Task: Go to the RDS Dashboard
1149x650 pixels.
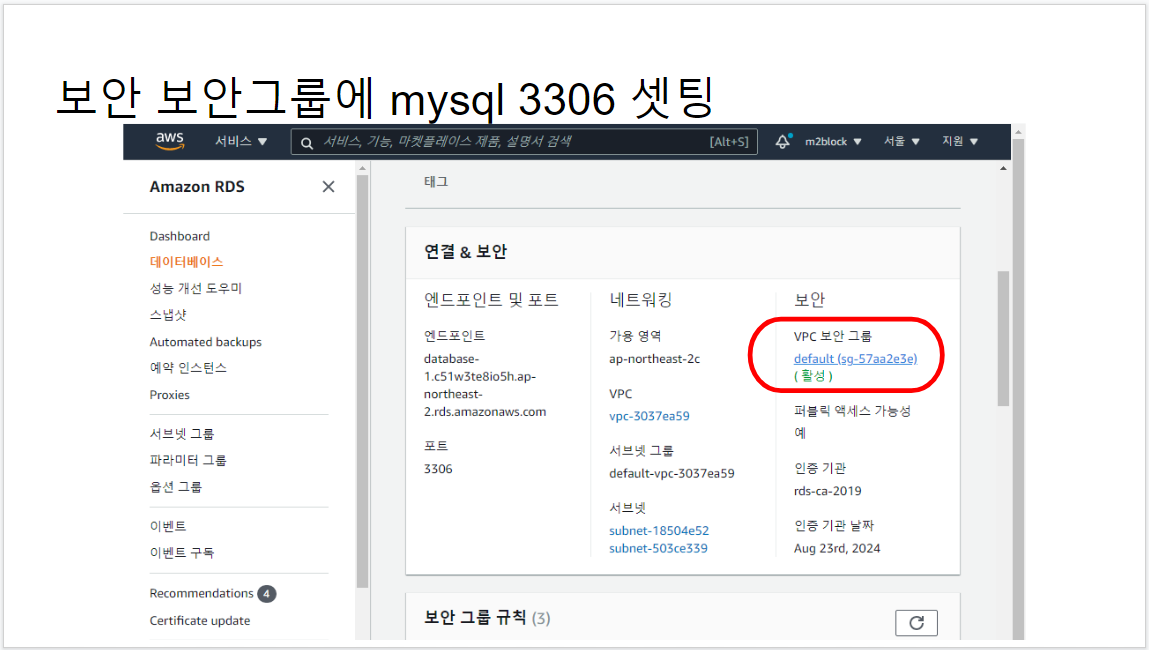Action: point(180,236)
